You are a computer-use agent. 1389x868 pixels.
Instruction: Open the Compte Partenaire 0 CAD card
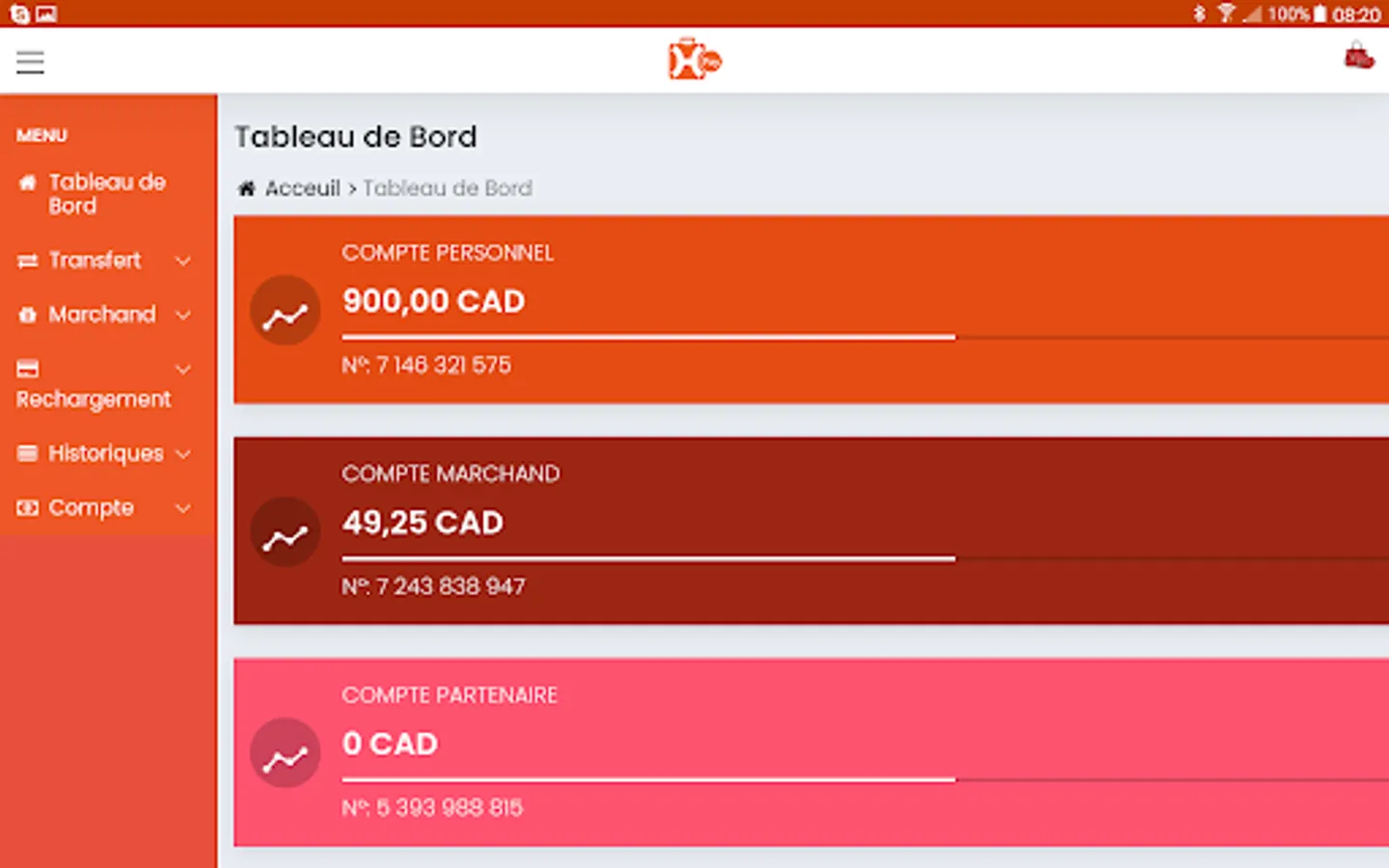pos(810,752)
